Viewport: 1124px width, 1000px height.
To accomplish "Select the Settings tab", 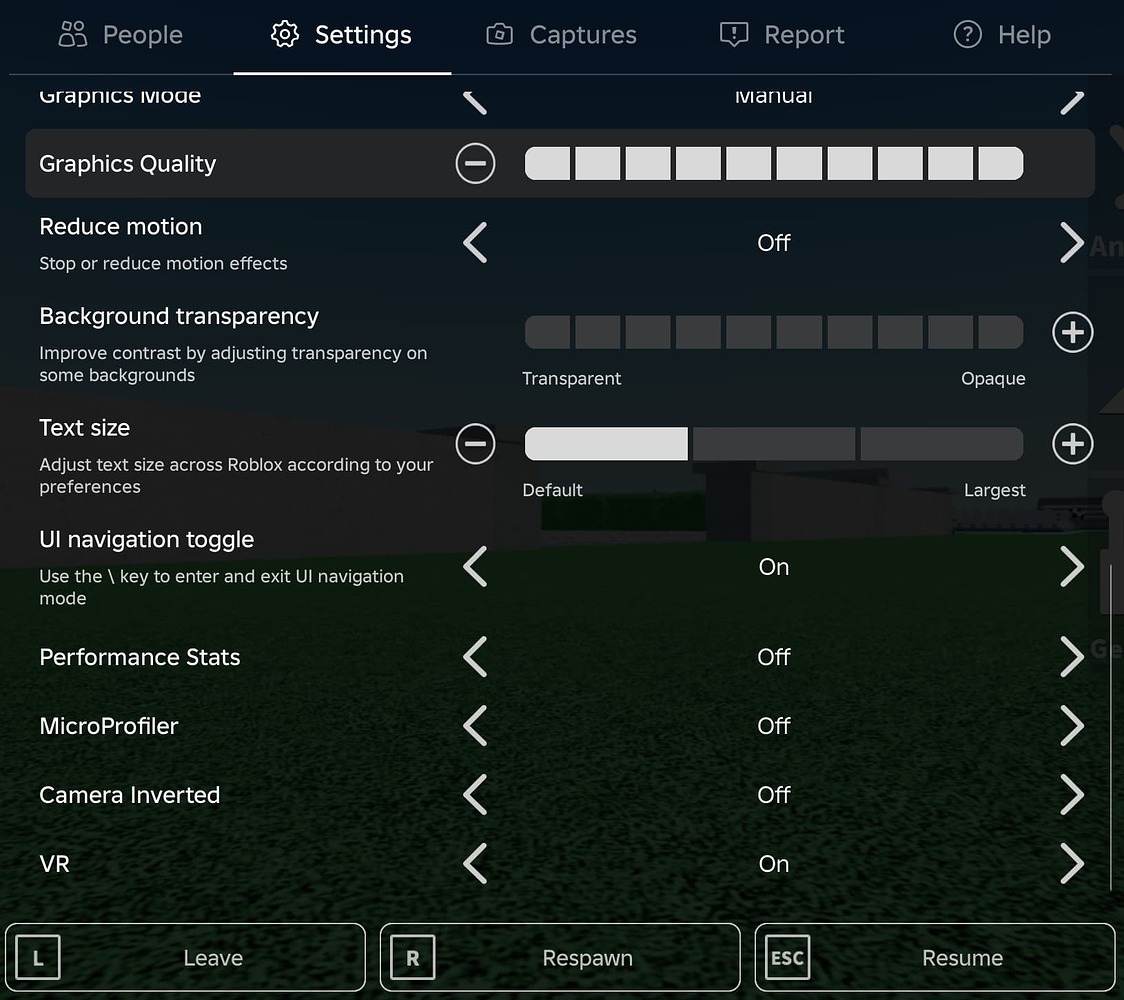I will point(342,34).
